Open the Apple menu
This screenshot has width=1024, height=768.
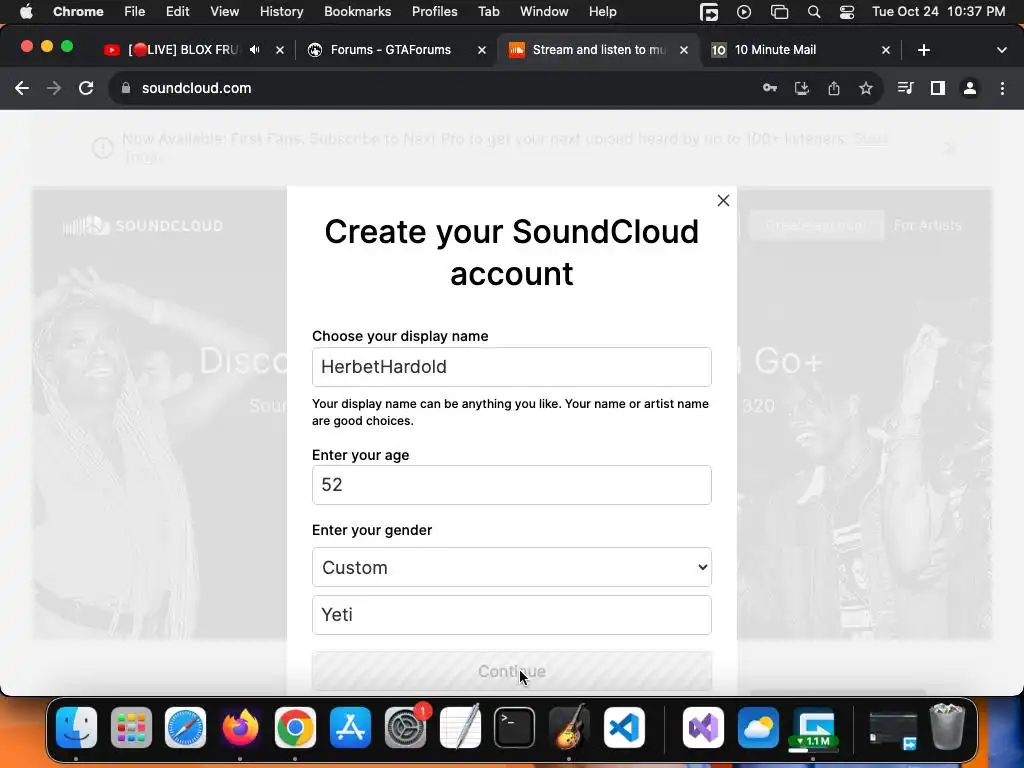click(x=26, y=12)
